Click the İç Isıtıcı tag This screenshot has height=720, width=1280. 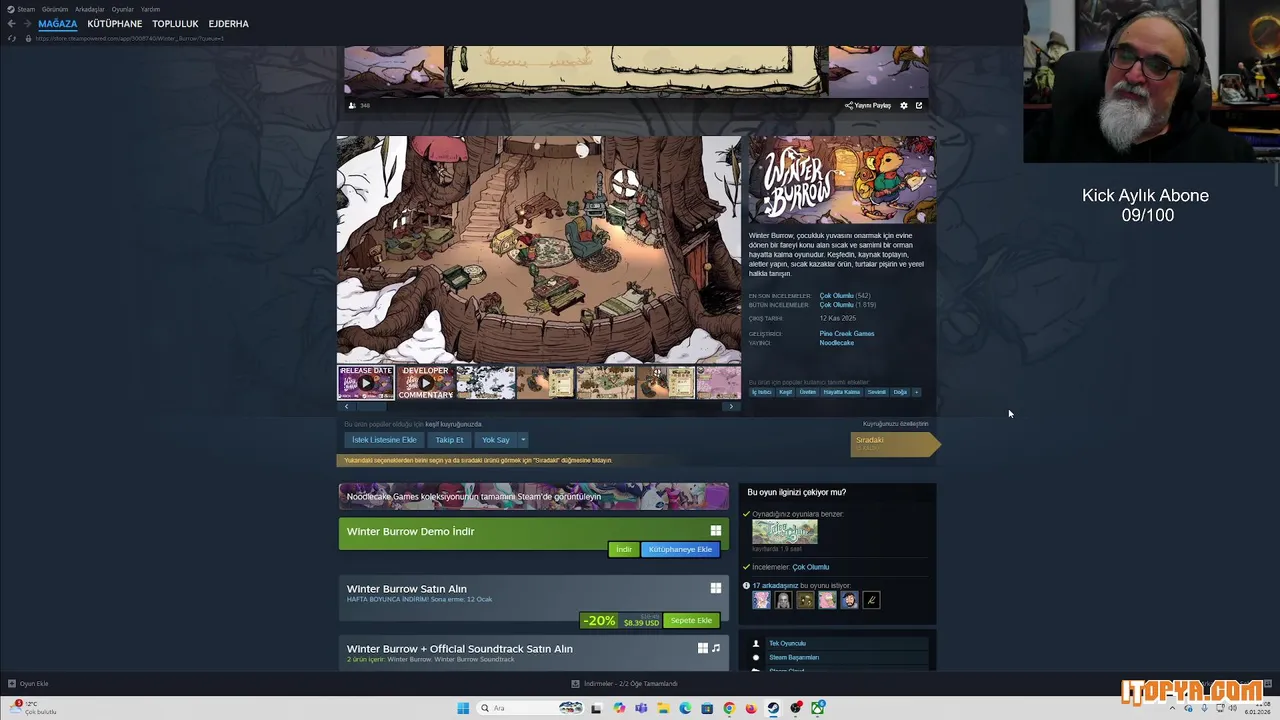click(762, 392)
